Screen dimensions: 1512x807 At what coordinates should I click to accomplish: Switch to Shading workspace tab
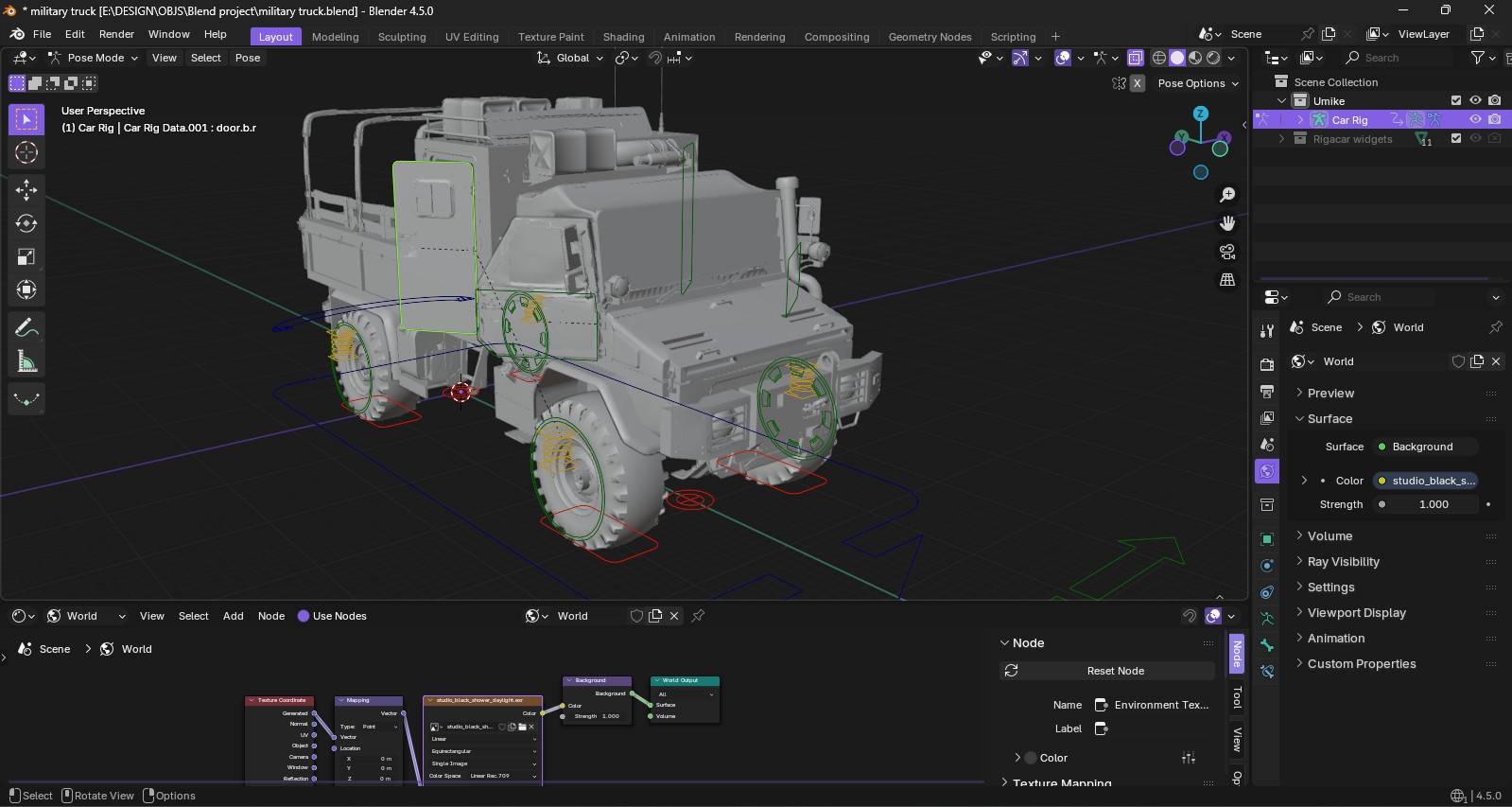coord(624,37)
